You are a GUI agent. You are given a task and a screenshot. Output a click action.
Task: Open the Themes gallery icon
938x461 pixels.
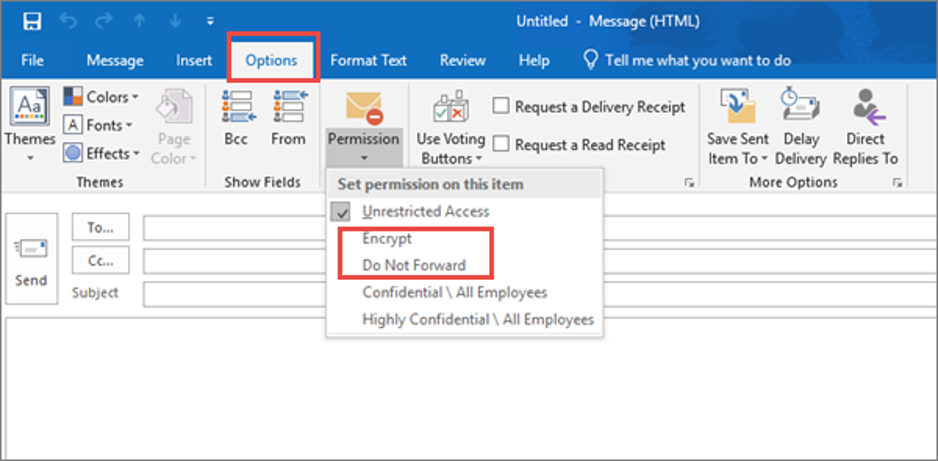click(x=30, y=108)
